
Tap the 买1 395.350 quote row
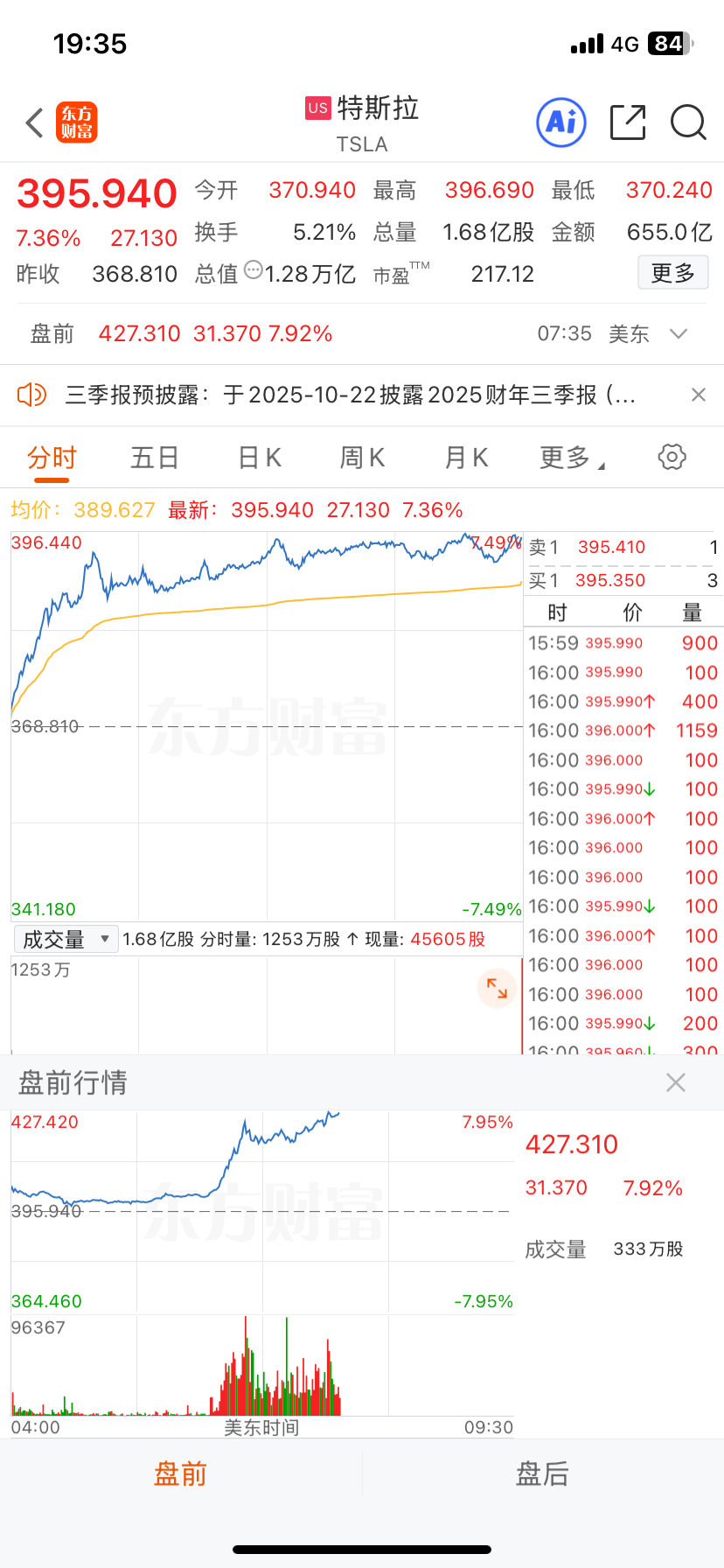click(x=623, y=580)
